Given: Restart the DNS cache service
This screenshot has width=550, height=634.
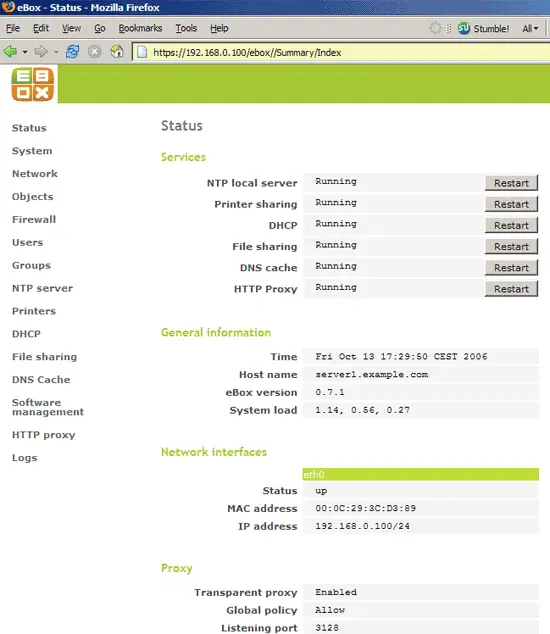Looking at the screenshot, I should 511,268.
